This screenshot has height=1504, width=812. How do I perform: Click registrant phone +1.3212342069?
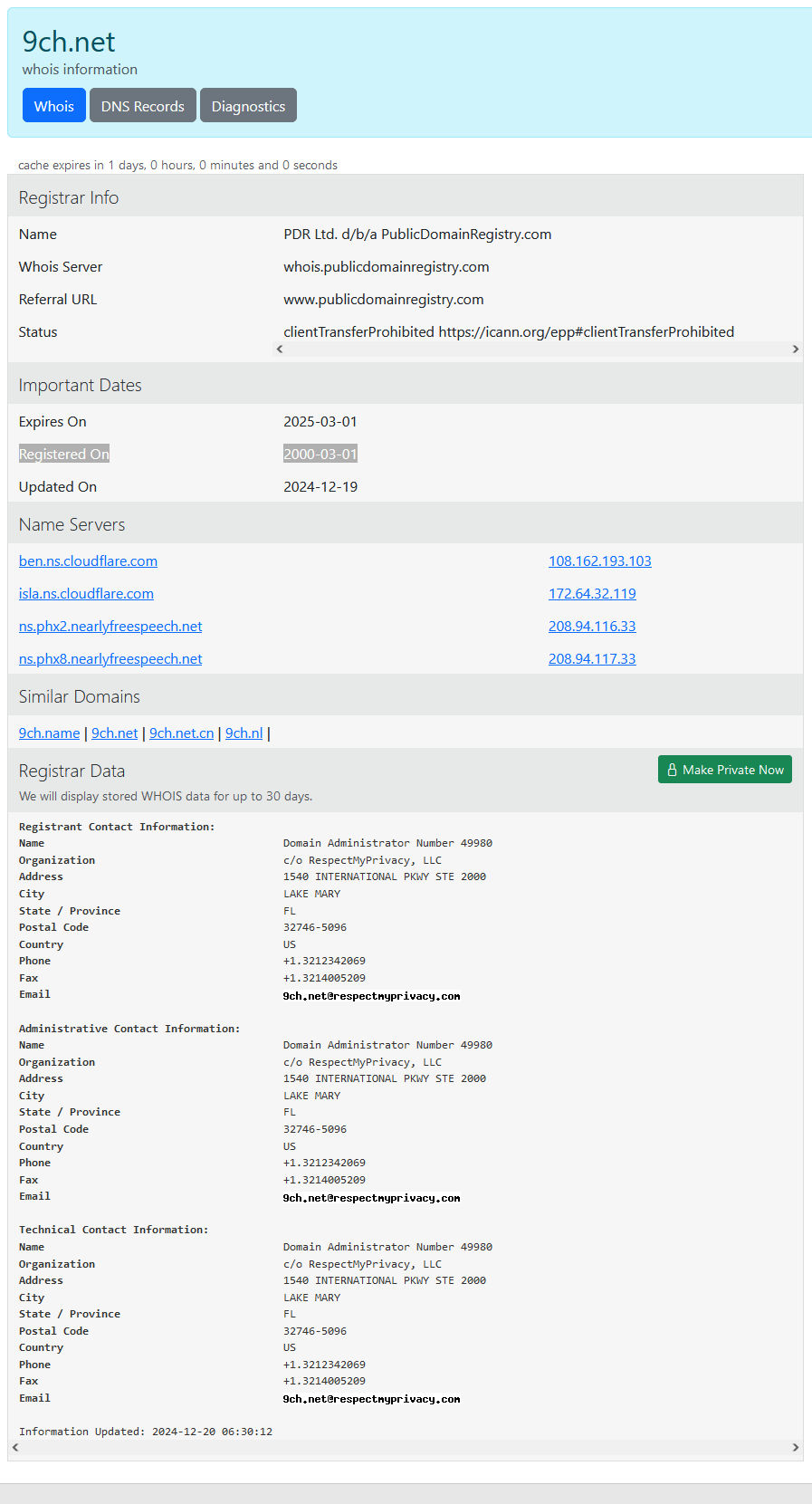coord(324,961)
